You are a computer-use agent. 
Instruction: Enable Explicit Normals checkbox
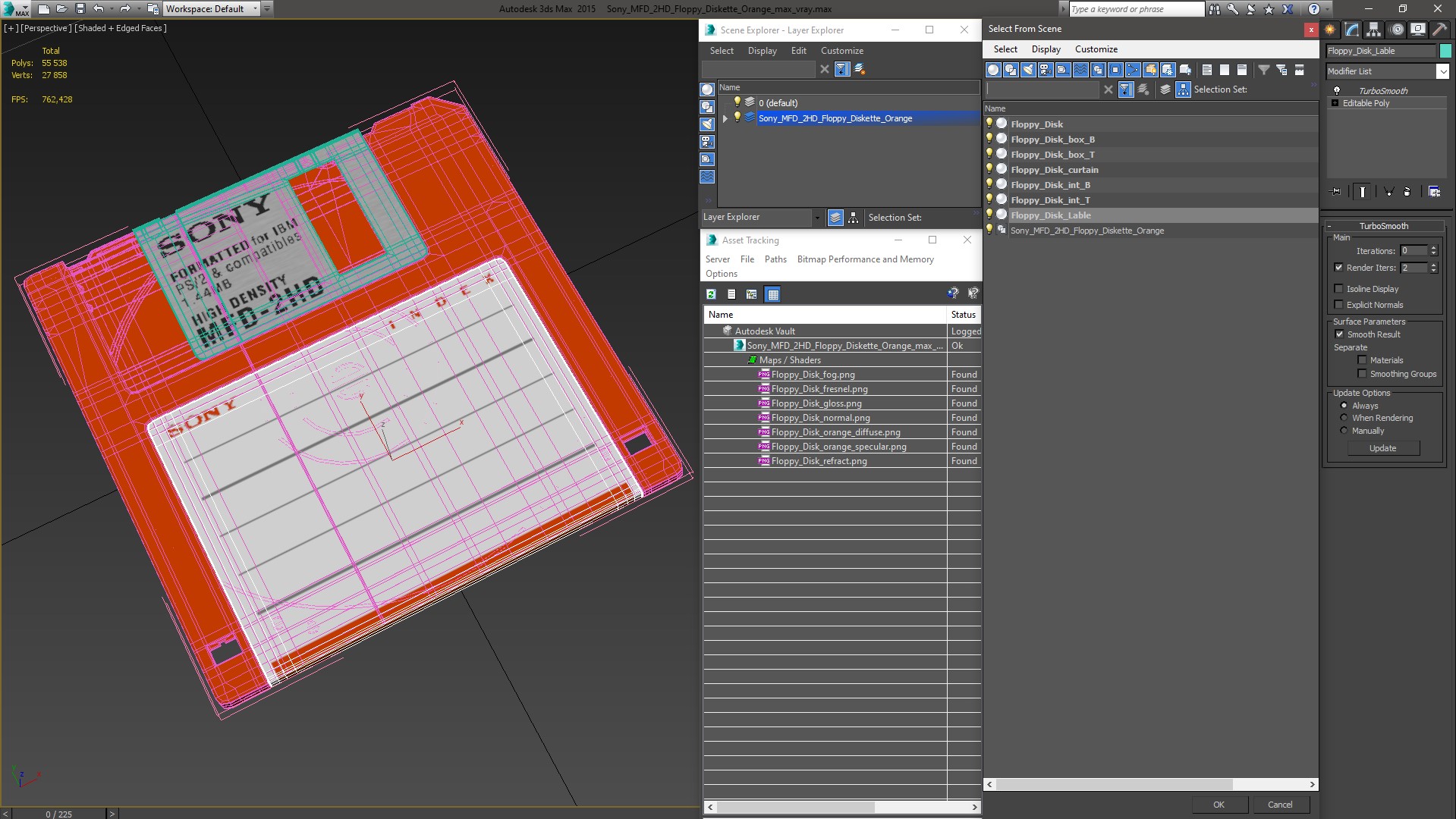pos(1339,305)
